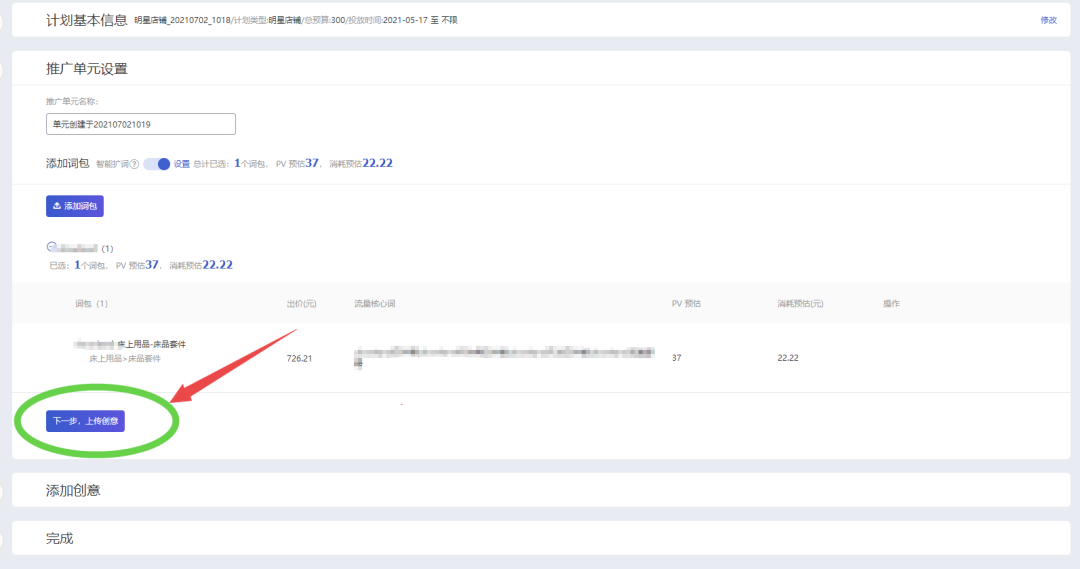Click the 操作 column header
The width and height of the screenshot is (1080, 569).
coord(891,303)
